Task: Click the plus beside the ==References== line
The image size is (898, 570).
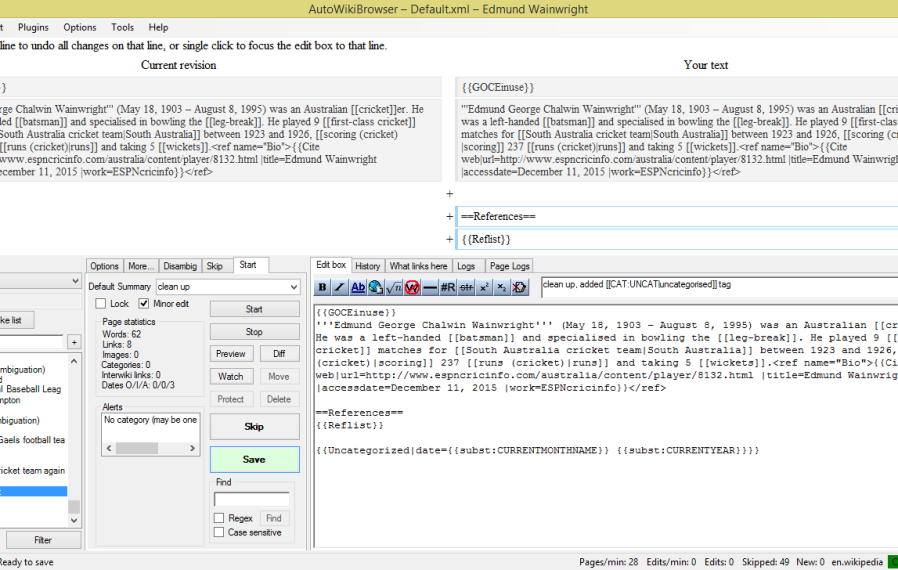Action: (450, 217)
